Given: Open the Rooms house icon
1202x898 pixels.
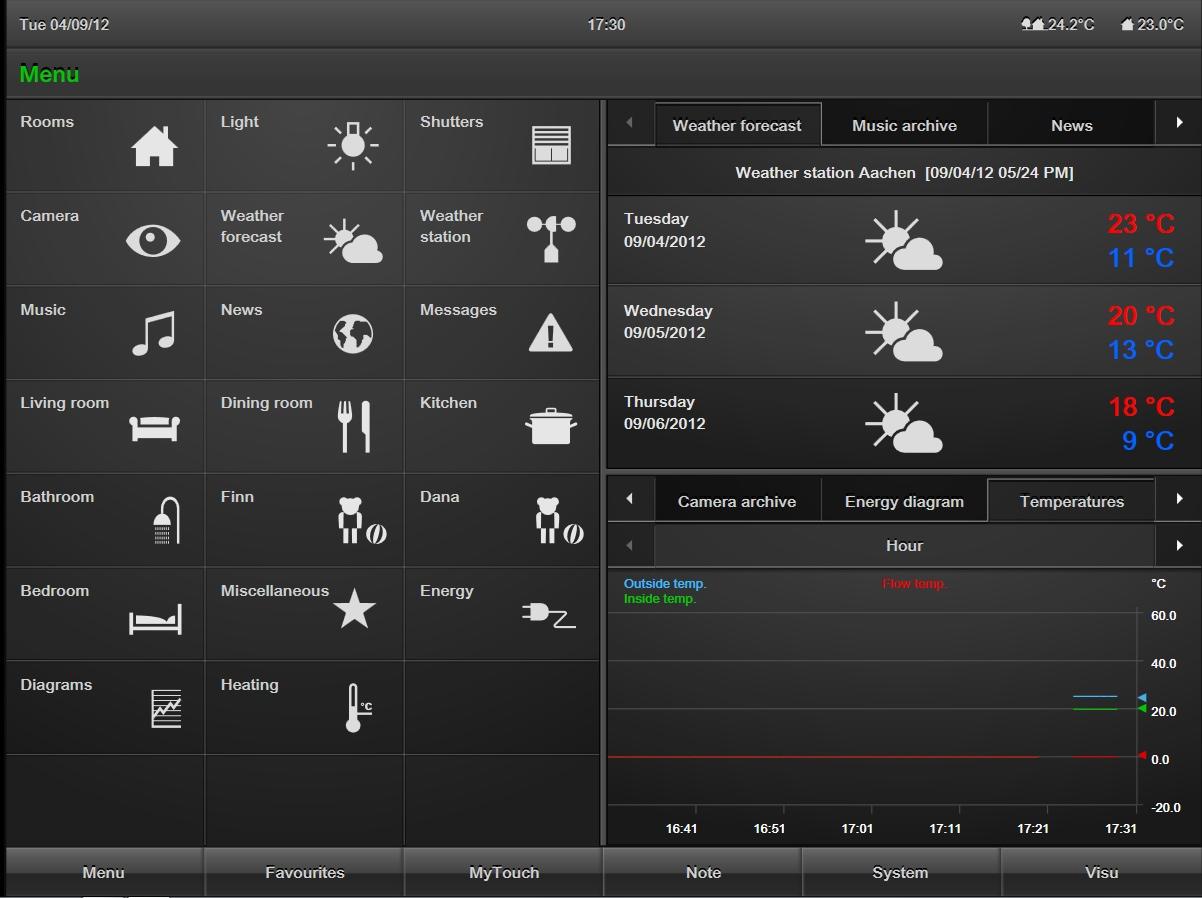Looking at the screenshot, I should pos(154,146).
